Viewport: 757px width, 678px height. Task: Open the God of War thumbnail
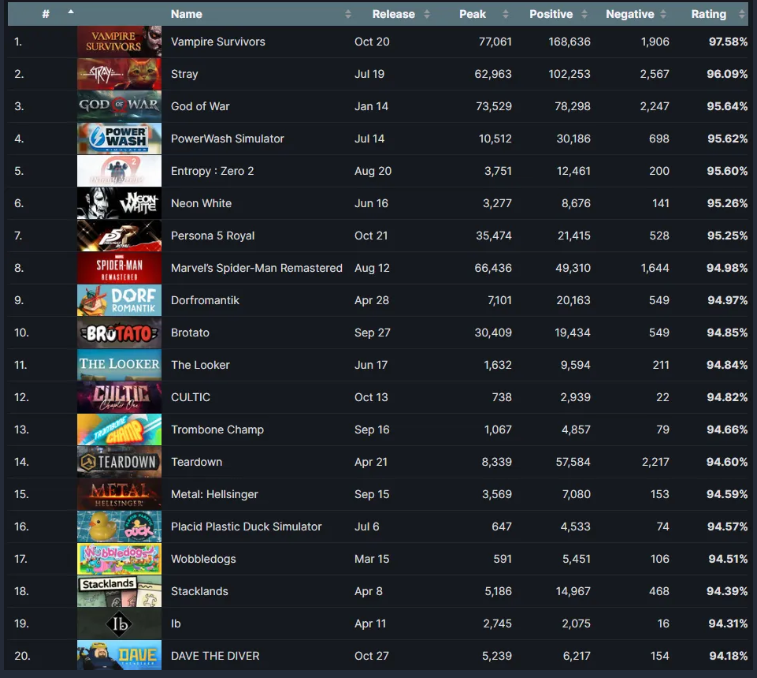coord(119,106)
